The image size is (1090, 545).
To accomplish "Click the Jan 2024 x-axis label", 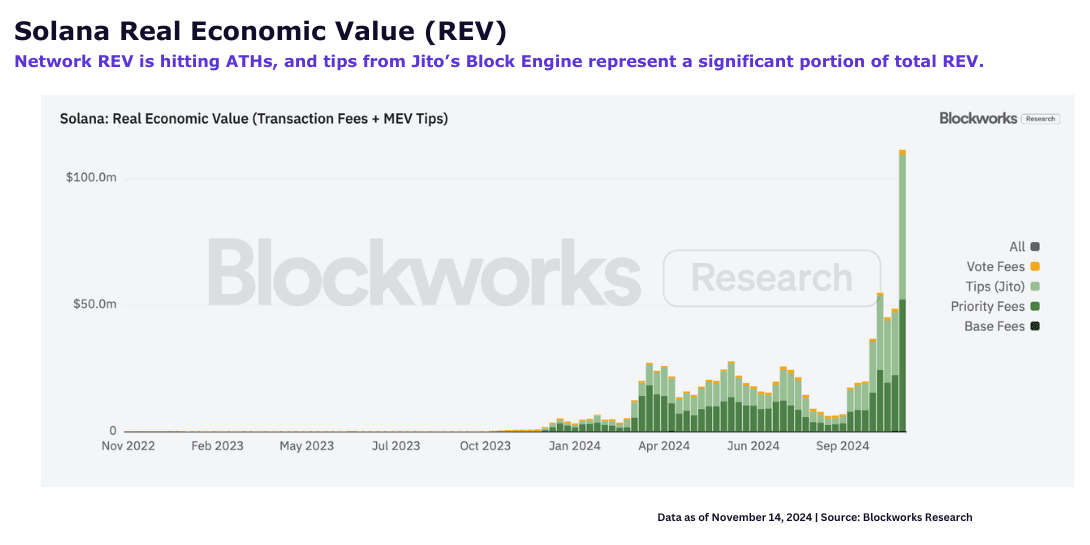I will pos(574,446).
